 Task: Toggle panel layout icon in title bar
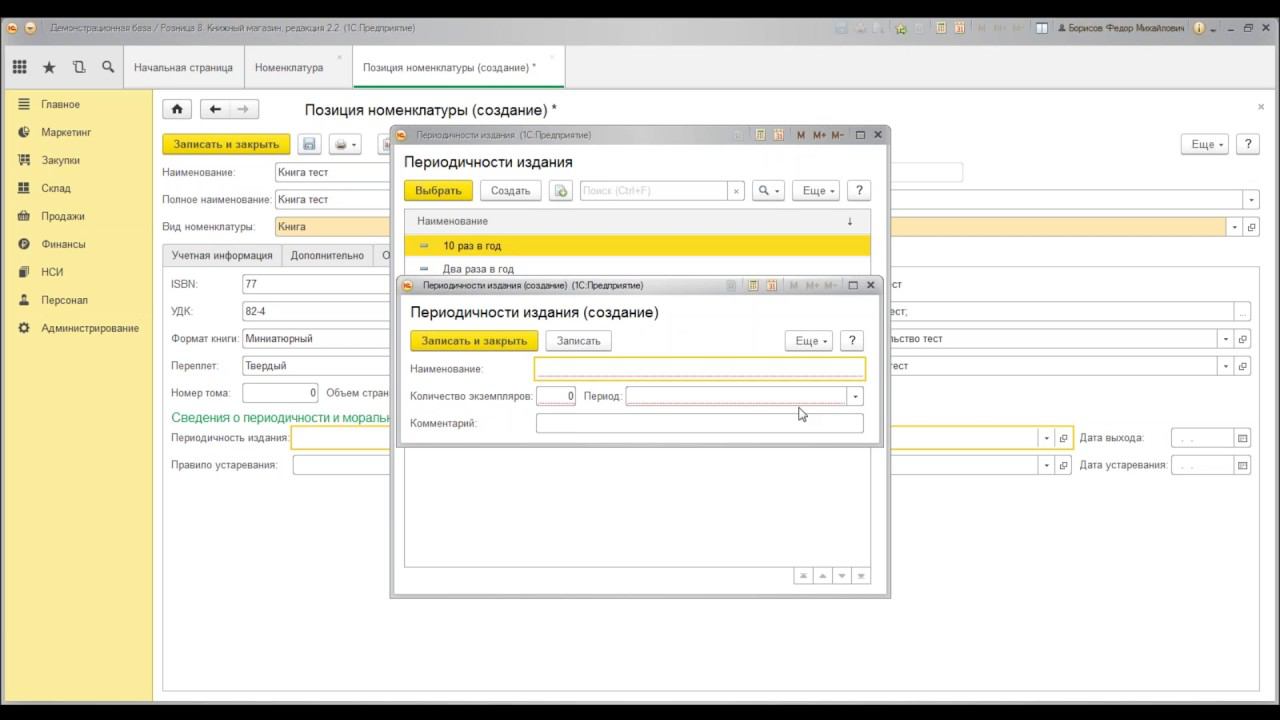coord(1042,28)
